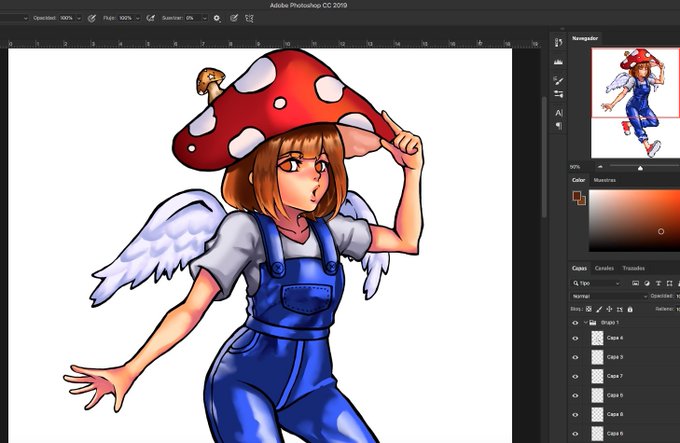This screenshot has width=680, height=443.
Task: Click Flujo 100% field
Action: [126, 18]
